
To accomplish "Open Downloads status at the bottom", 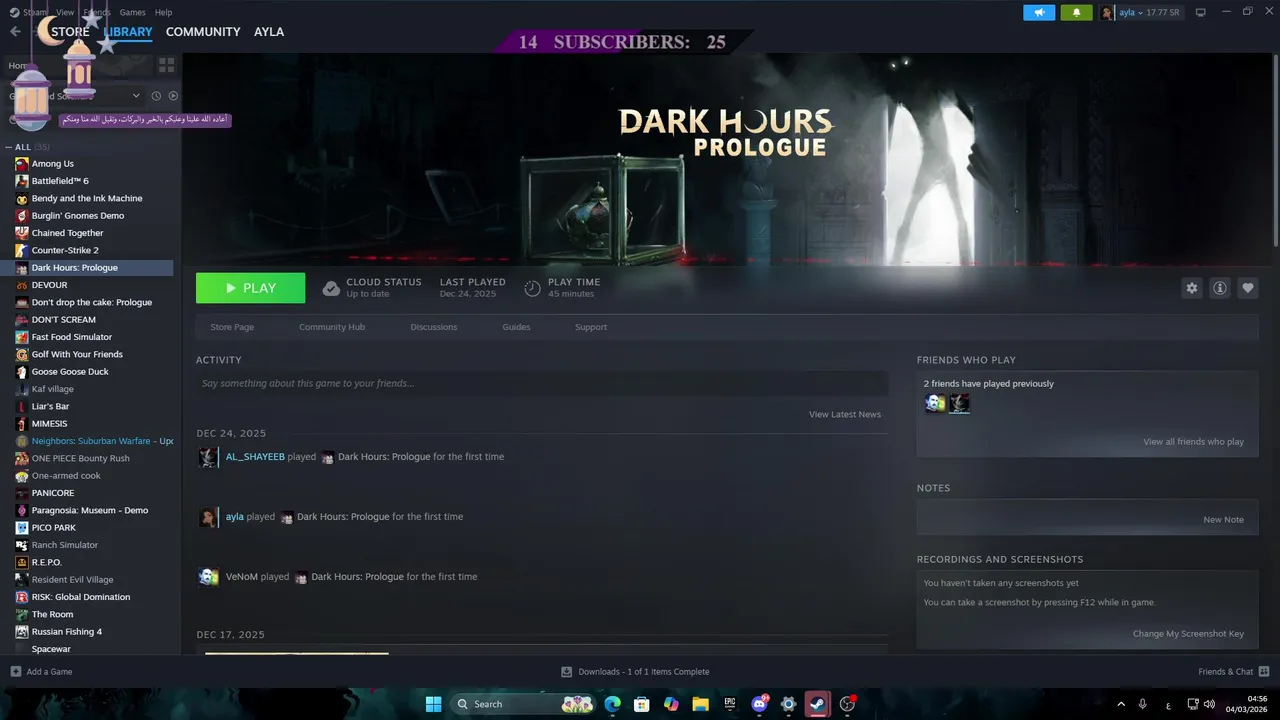I will click(635, 672).
